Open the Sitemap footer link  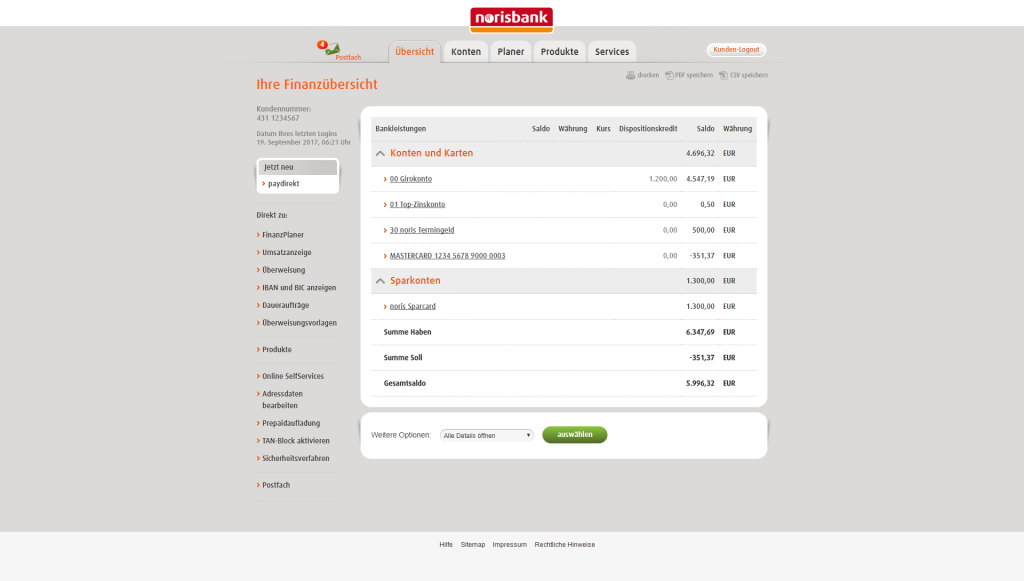[x=473, y=544]
